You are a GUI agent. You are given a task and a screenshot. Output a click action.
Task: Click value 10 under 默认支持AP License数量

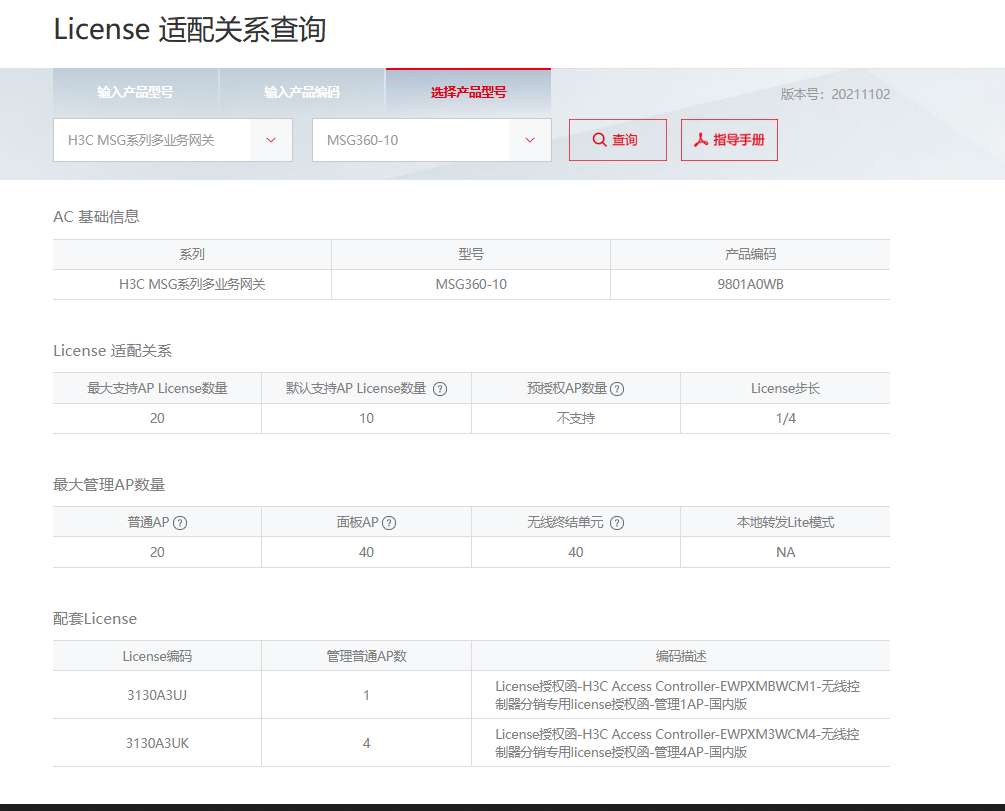coord(367,419)
